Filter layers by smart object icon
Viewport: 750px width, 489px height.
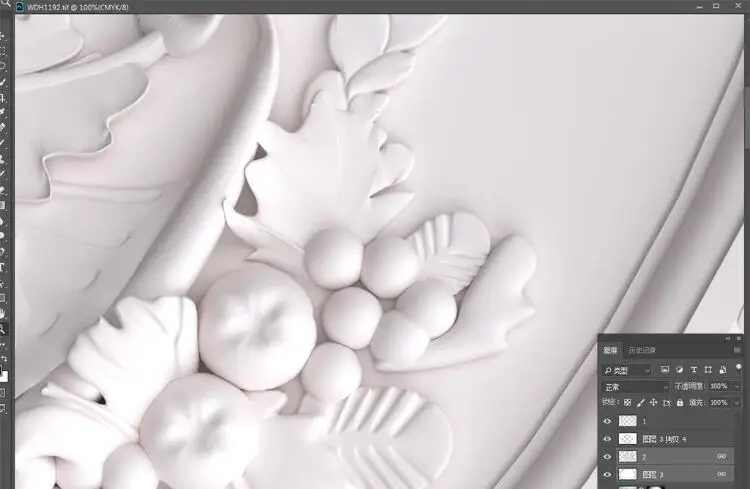point(723,369)
